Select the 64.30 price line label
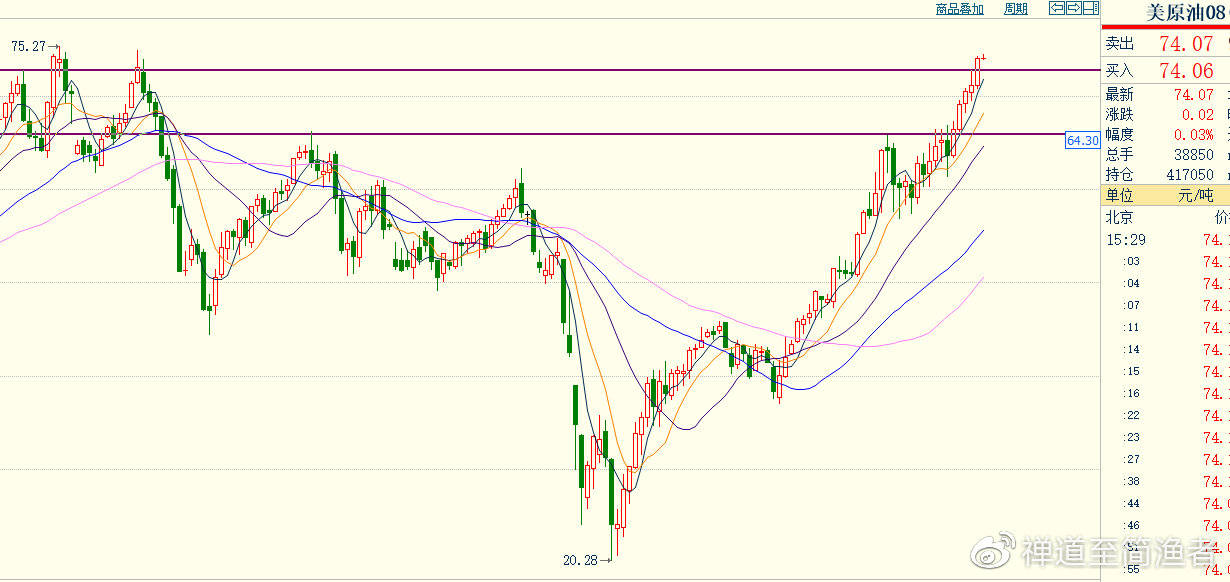1230x582 pixels. click(1082, 141)
